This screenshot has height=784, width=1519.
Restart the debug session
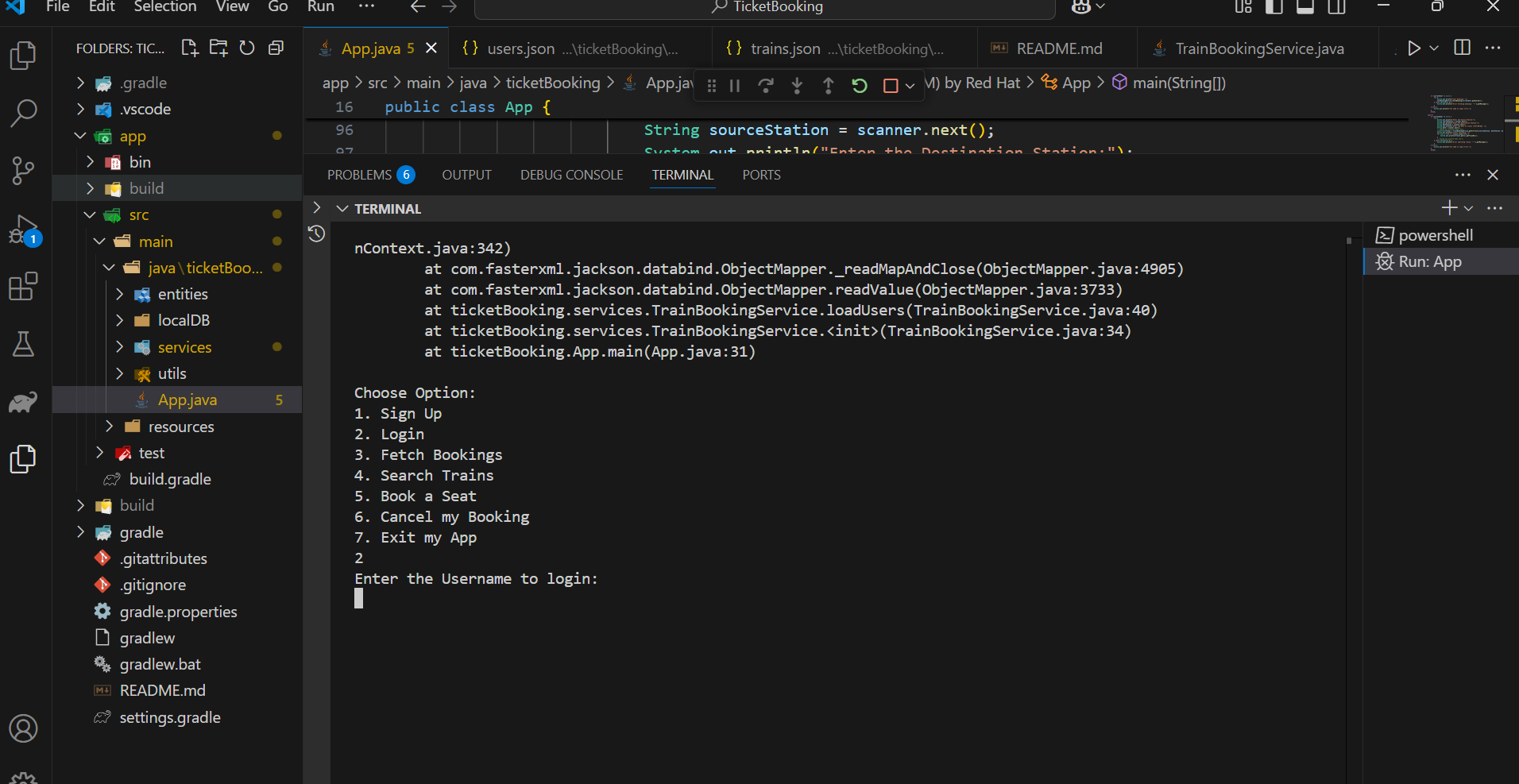859,86
